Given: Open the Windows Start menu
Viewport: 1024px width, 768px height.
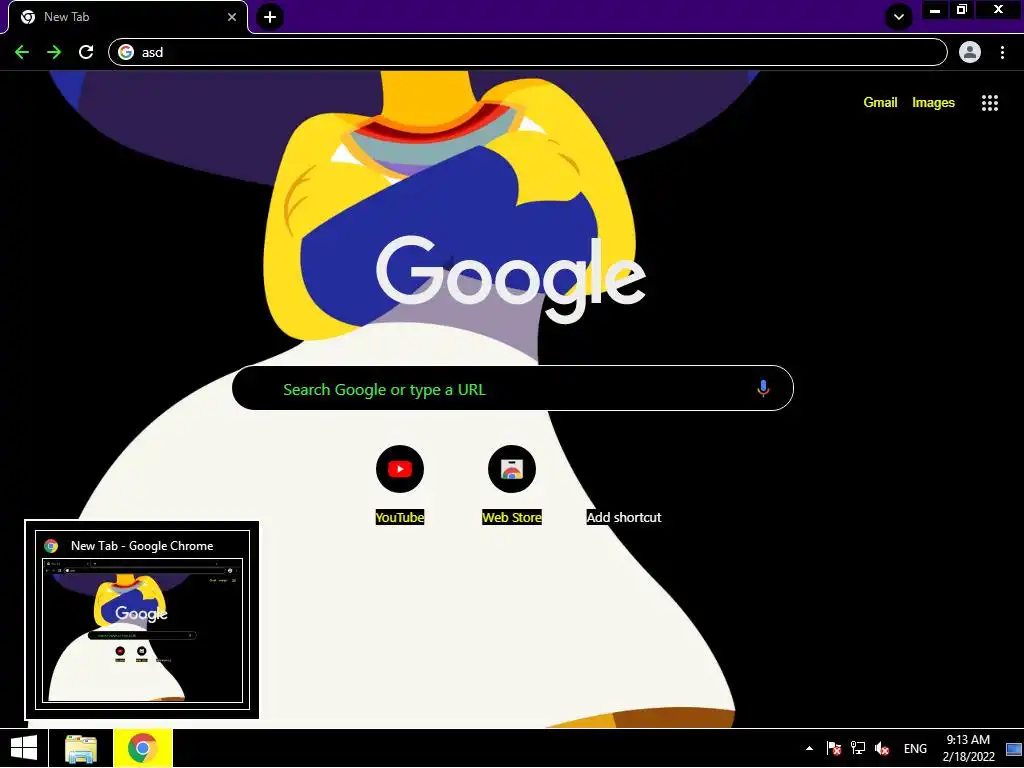Looking at the screenshot, I should (x=24, y=748).
